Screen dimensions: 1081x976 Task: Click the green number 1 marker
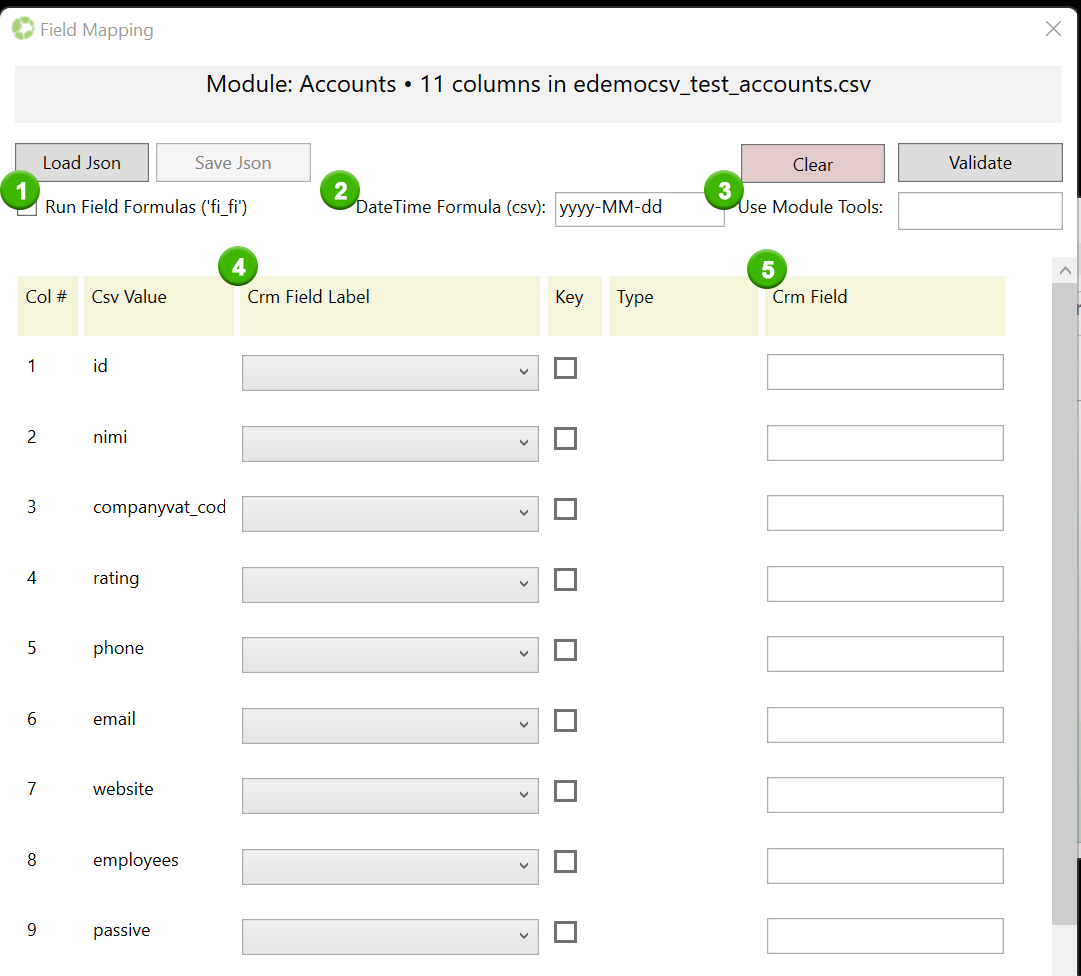(x=21, y=188)
